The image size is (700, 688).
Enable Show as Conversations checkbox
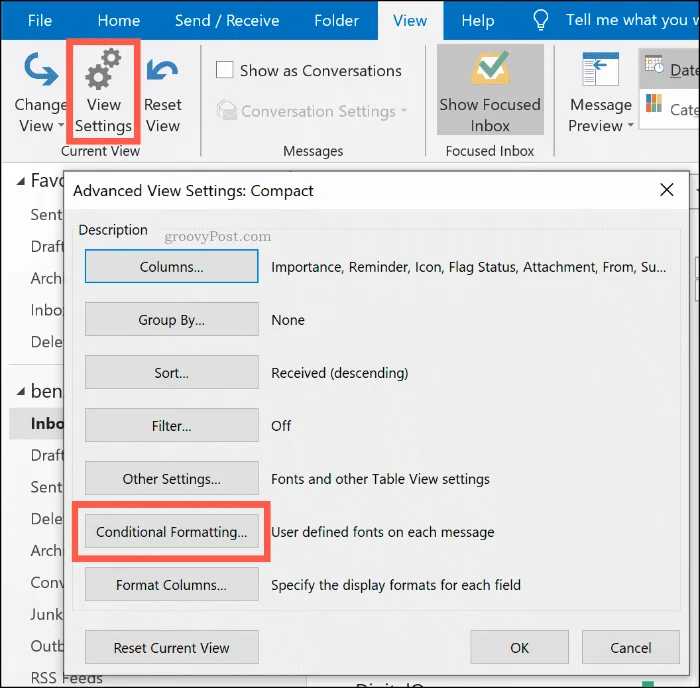click(x=224, y=70)
